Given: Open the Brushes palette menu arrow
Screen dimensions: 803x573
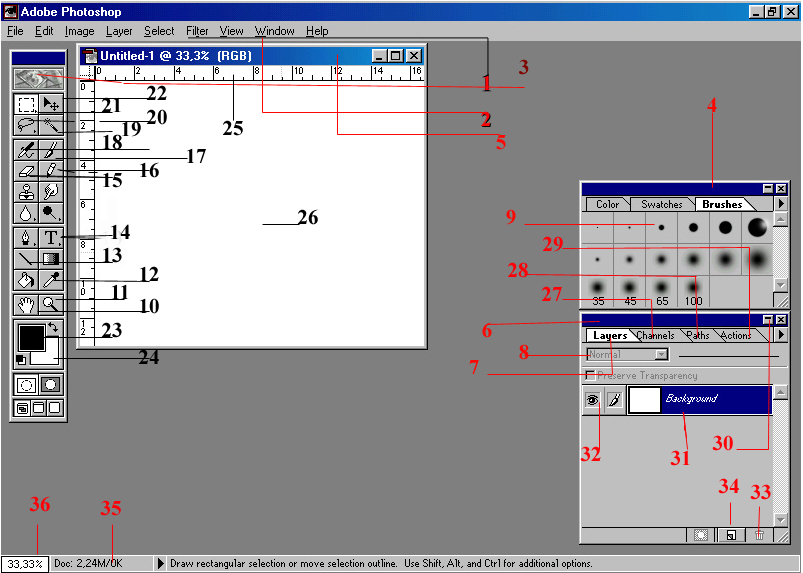Looking at the screenshot, I should tap(781, 203).
